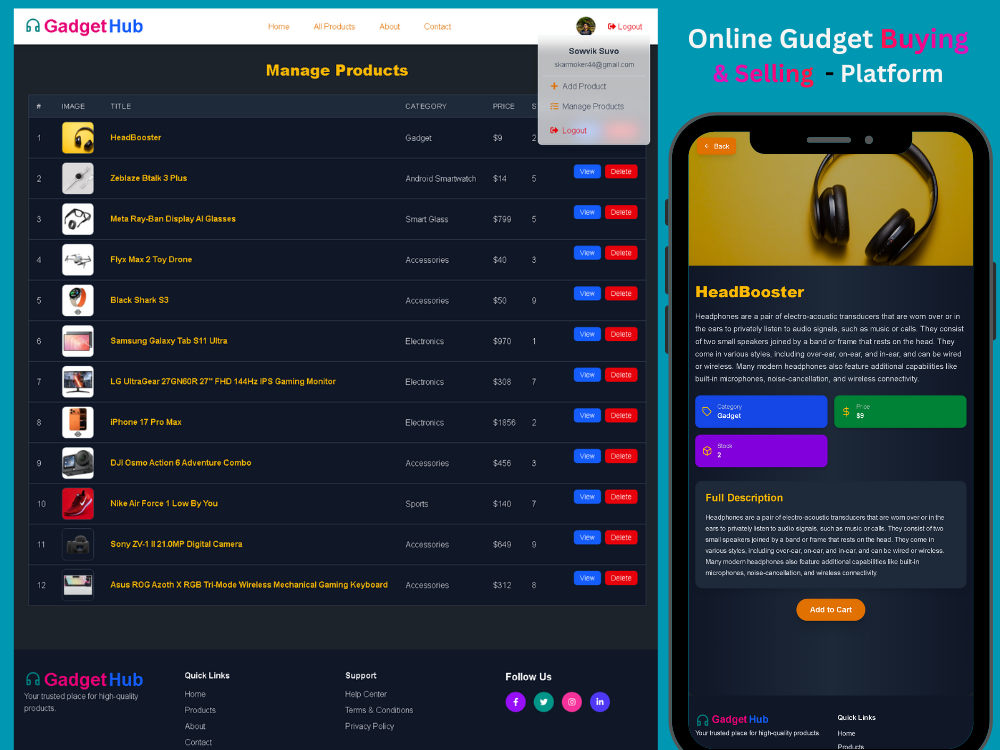Delete Sony ZV-1 II Digital Camera
This screenshot has width=1000, height=750.
tap(621, 538)
